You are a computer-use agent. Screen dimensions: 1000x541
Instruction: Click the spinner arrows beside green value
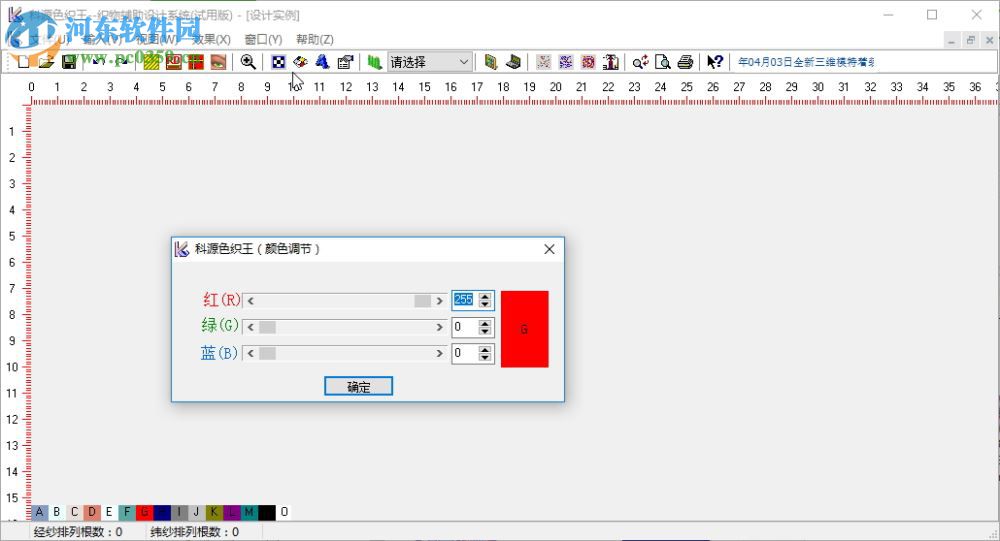point(485,327)
